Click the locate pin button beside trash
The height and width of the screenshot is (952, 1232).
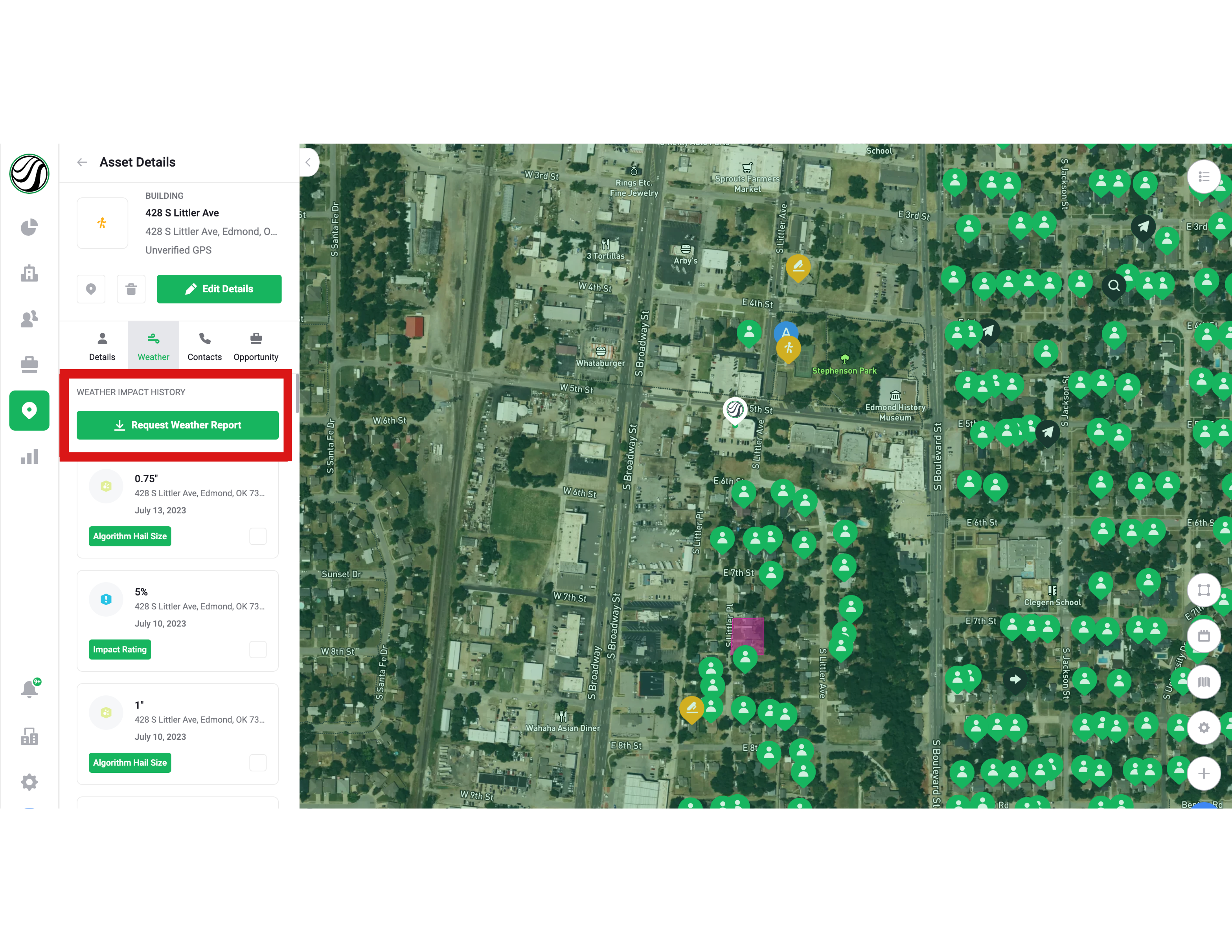91,289
